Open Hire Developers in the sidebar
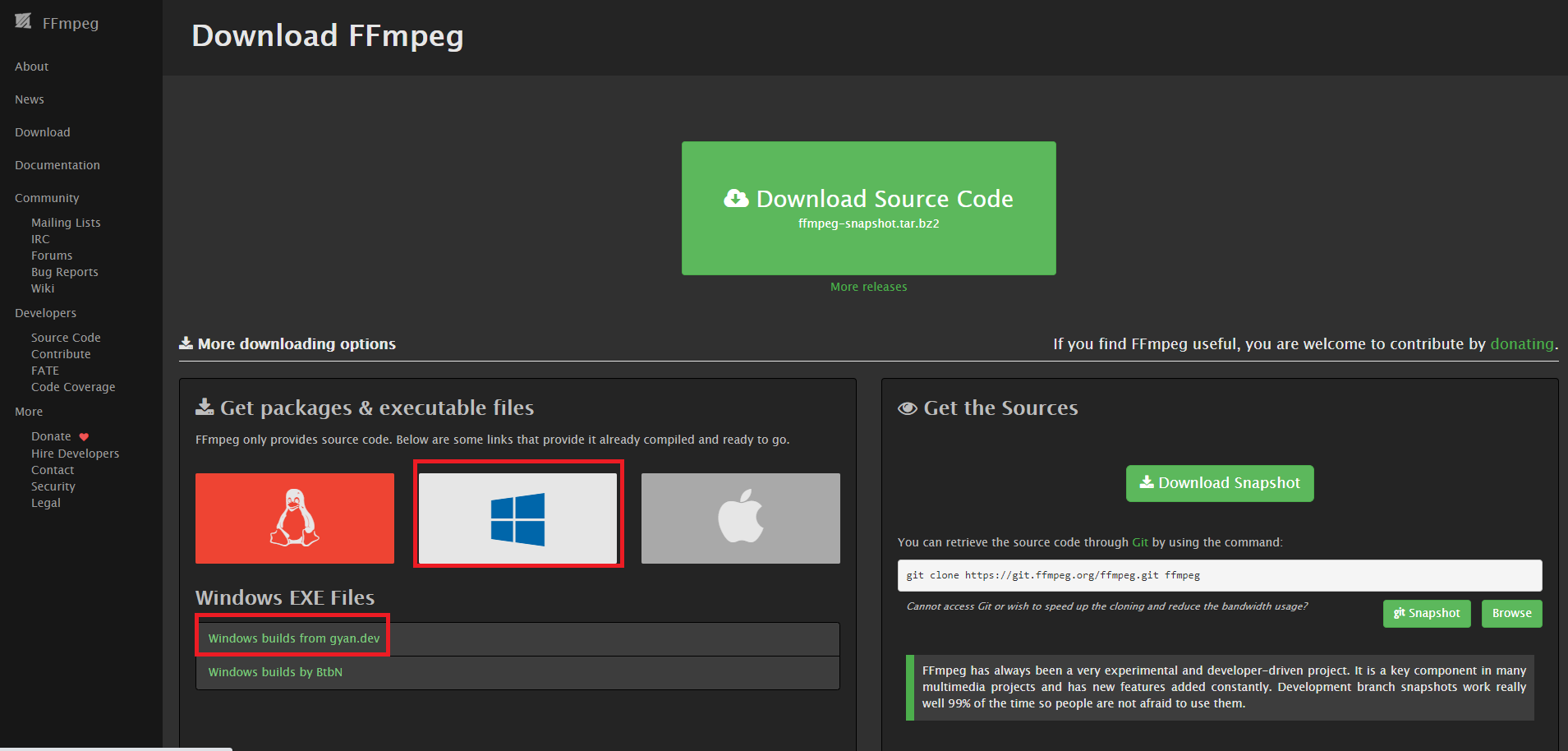Screen dimensions: 1568x751 (x=75, y=454)
